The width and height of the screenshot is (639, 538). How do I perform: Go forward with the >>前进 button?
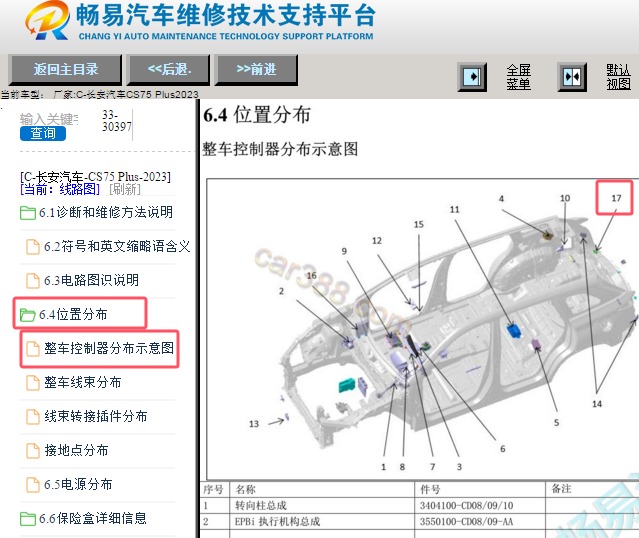point(256,69)
